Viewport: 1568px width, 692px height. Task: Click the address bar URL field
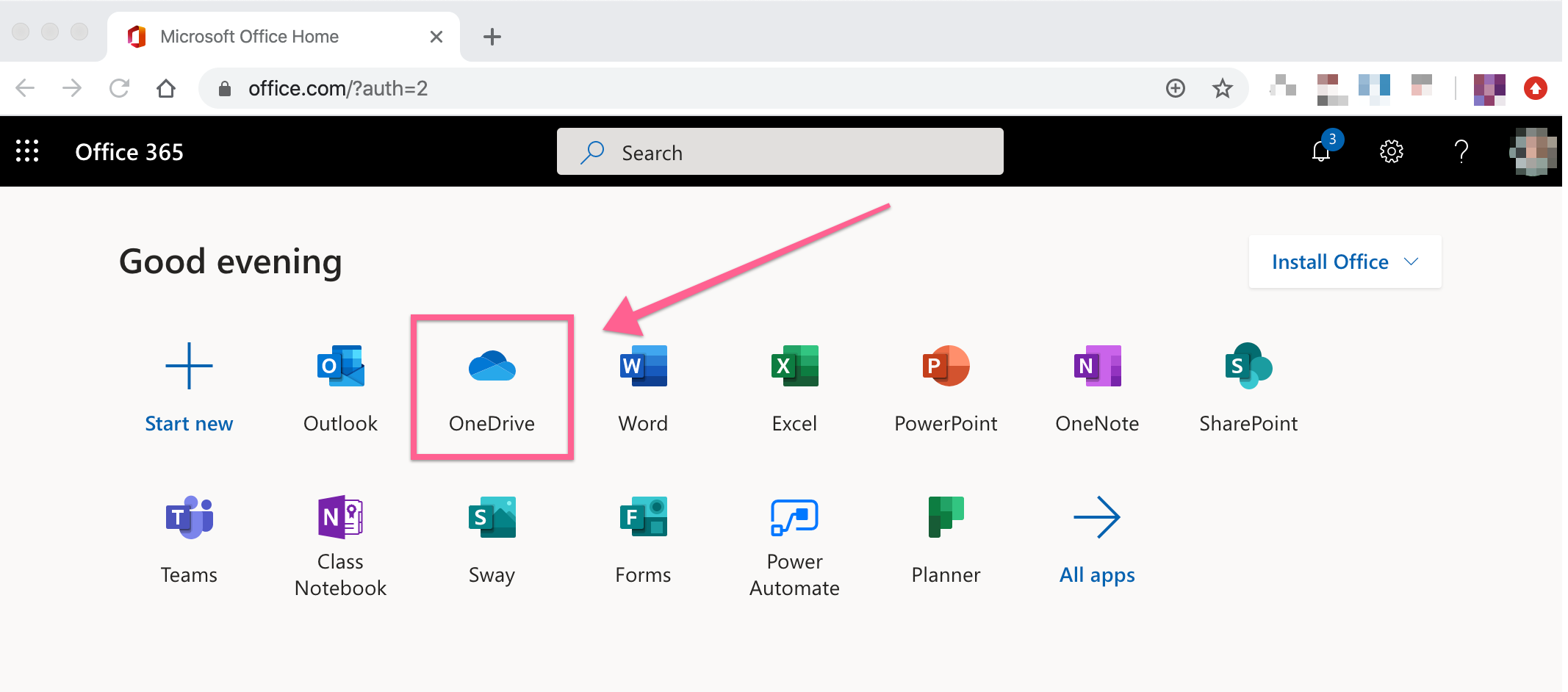[x=724, y=89]
